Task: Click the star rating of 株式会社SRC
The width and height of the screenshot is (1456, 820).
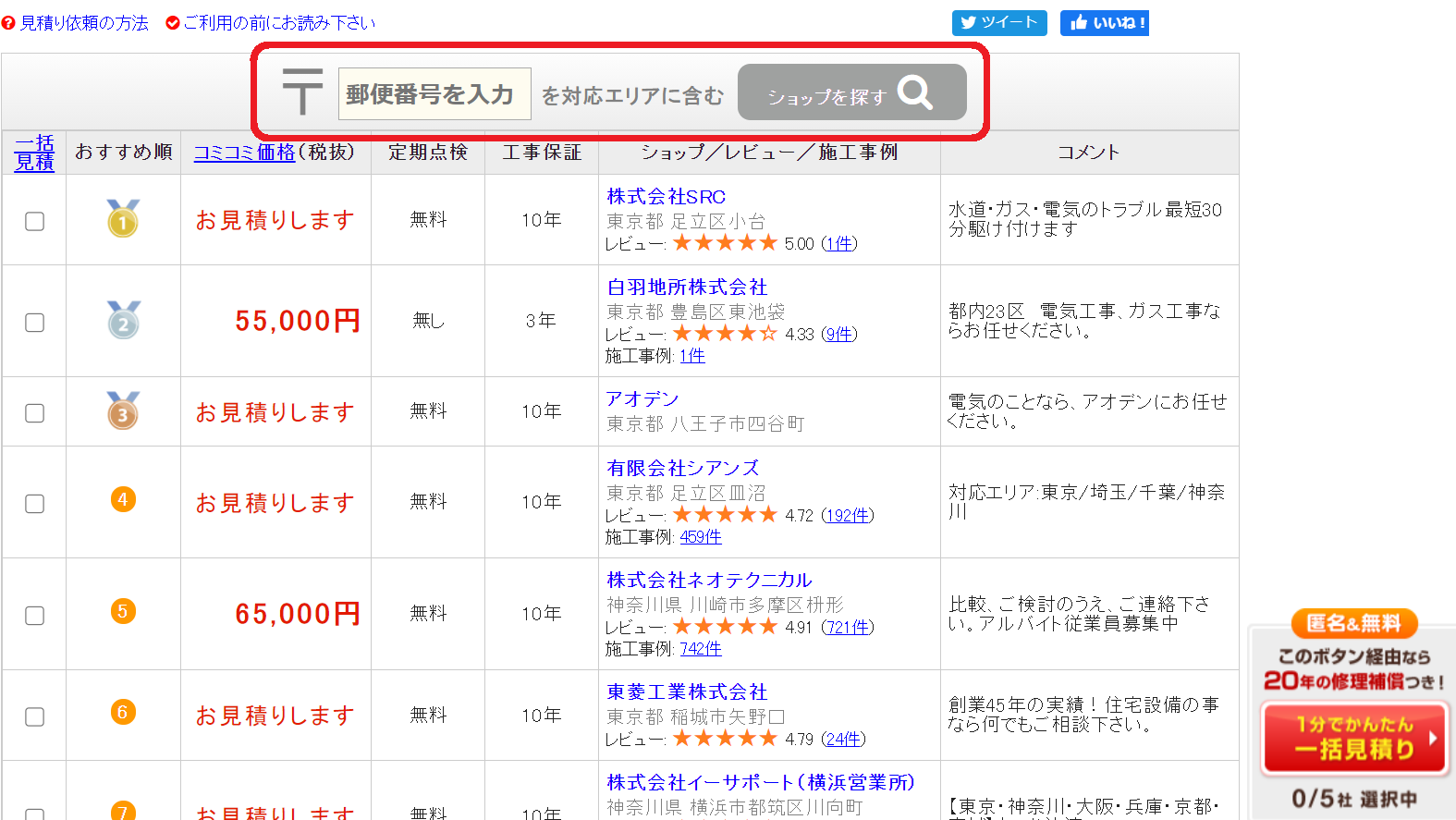Action: coord(725,243)
